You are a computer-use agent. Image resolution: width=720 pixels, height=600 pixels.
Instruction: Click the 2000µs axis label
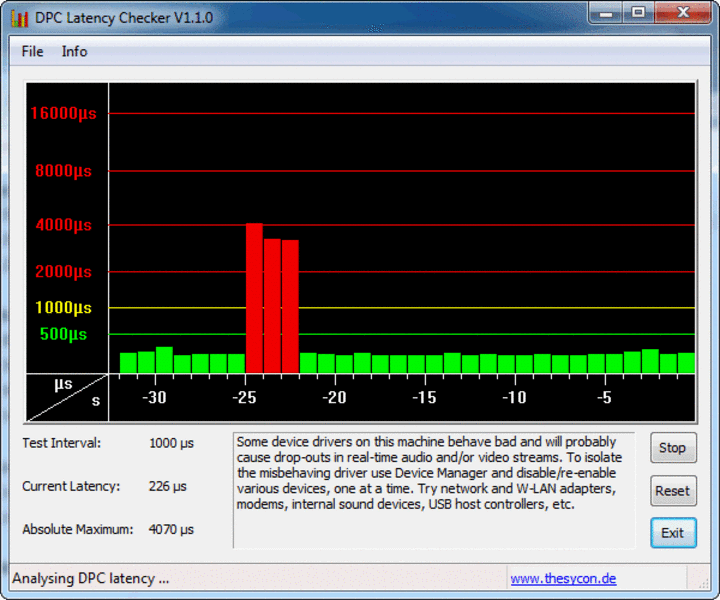point(63,271)
